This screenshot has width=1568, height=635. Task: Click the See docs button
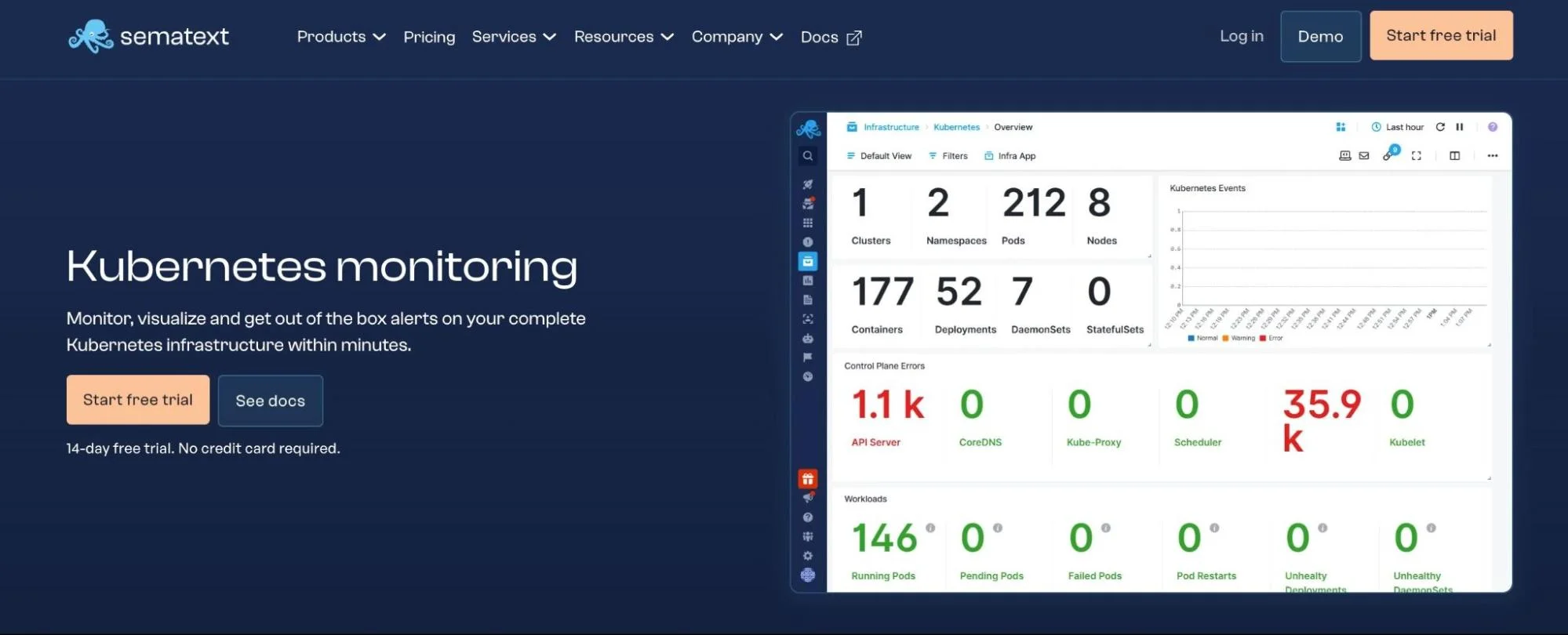pos(271,401)
